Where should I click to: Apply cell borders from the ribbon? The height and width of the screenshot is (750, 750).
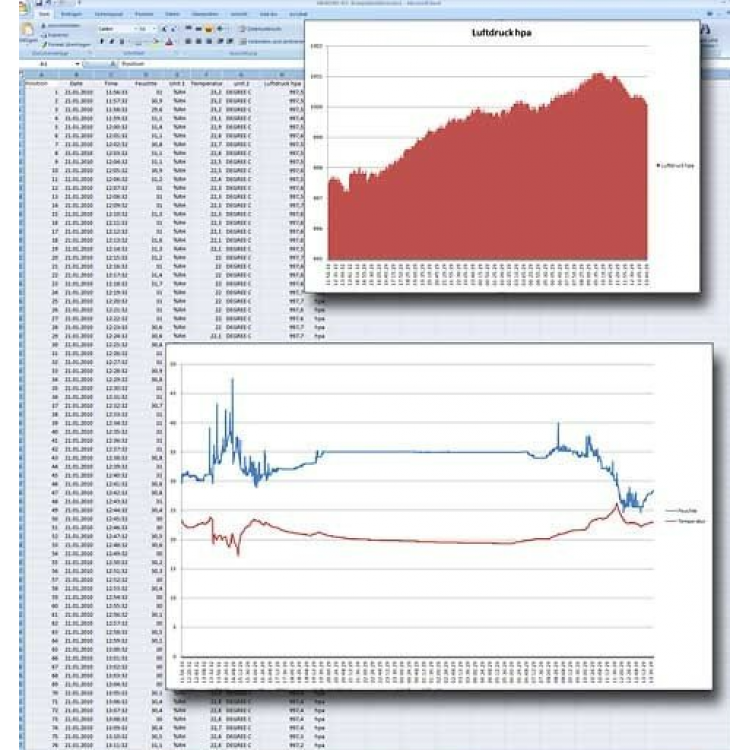click(137, 41)
